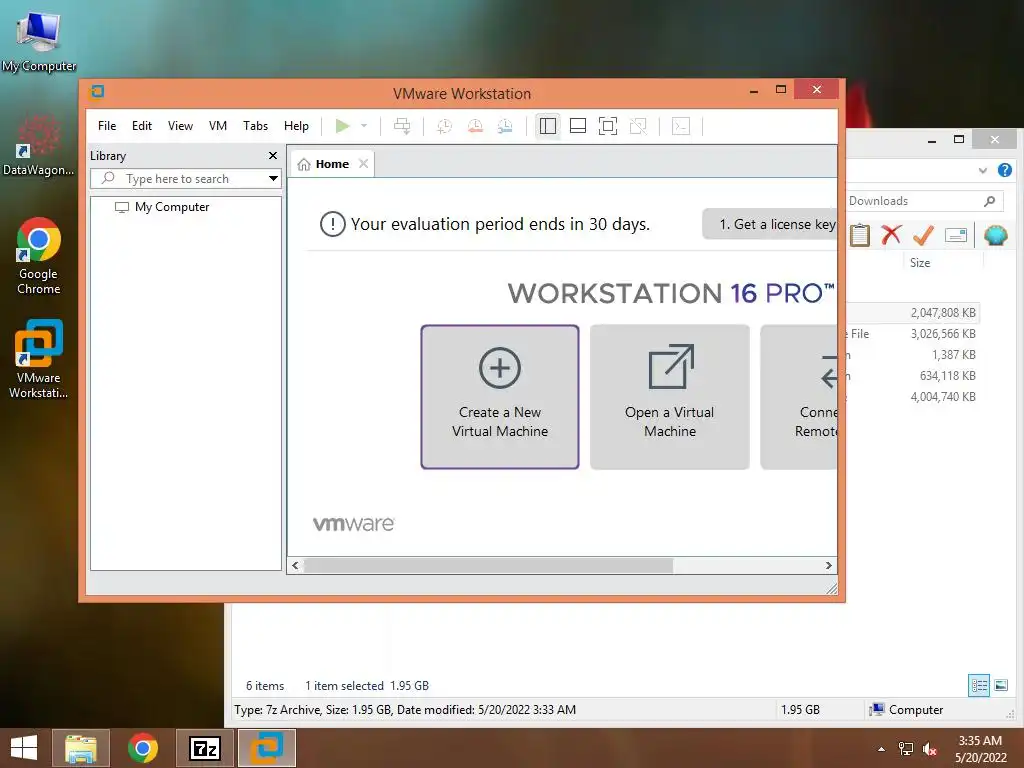1024x768 pixels.
Task: Click Send Ctrl+Alt+Del toolbar icon
Action: click(402, 126)
